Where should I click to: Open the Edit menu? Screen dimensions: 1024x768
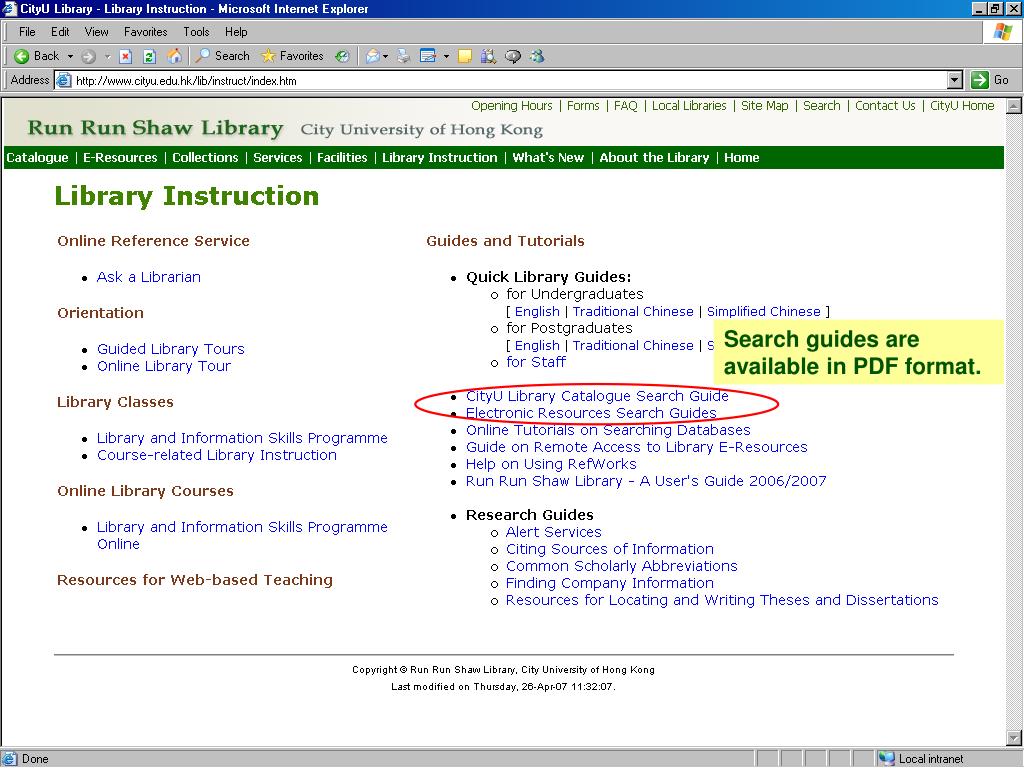point(60,32)
